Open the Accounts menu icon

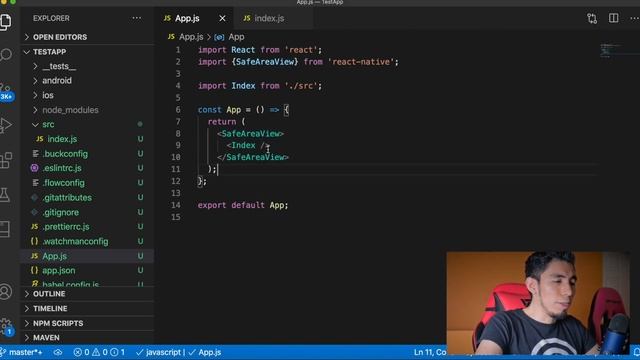pyautogui.click(x=6, y=291)
